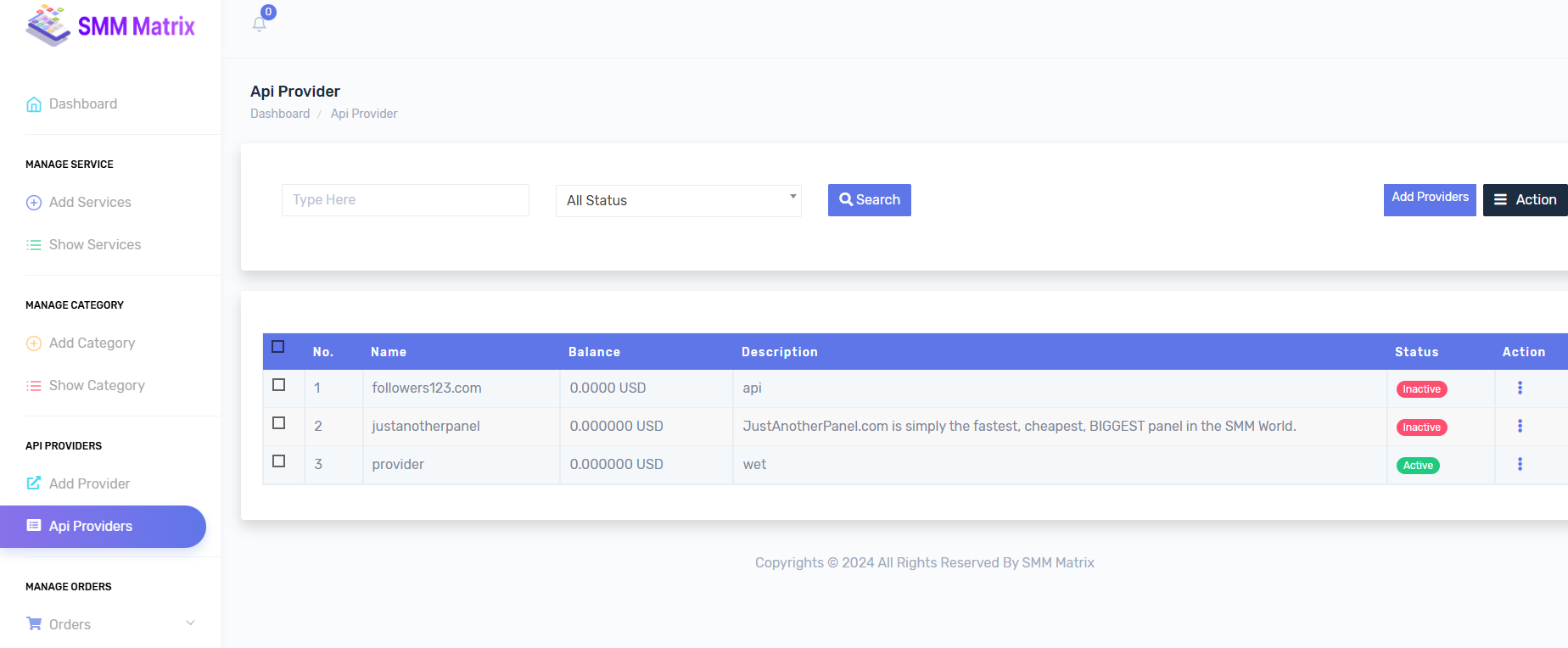Go to Dashboard in sidebar
Screen dimensions: 1568x648
[x=83, y=104]
